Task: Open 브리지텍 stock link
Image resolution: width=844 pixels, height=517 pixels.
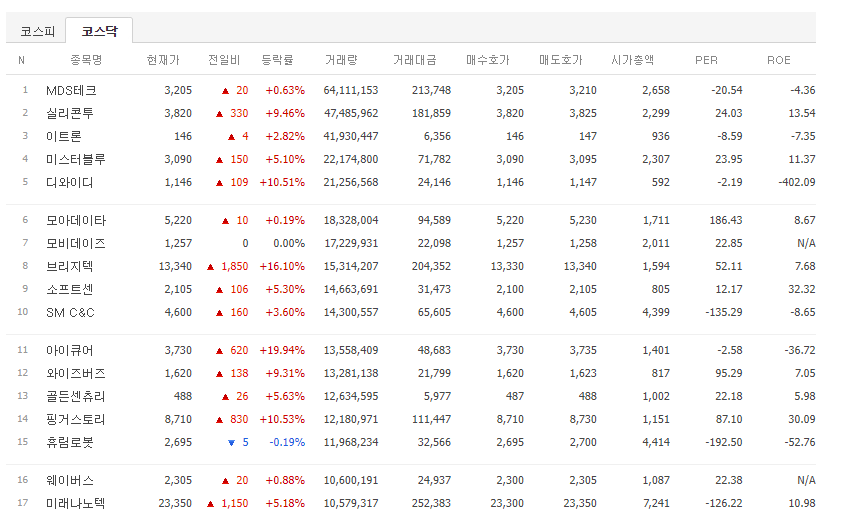Action: point(70,267)
